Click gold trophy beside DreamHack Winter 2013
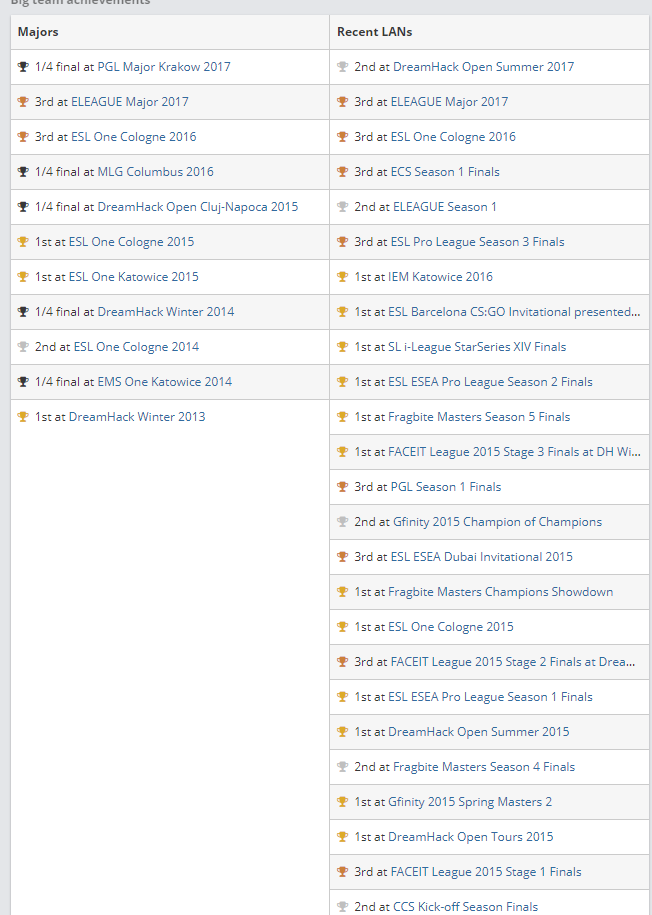The image size is (652, 915). click(23, 417)
